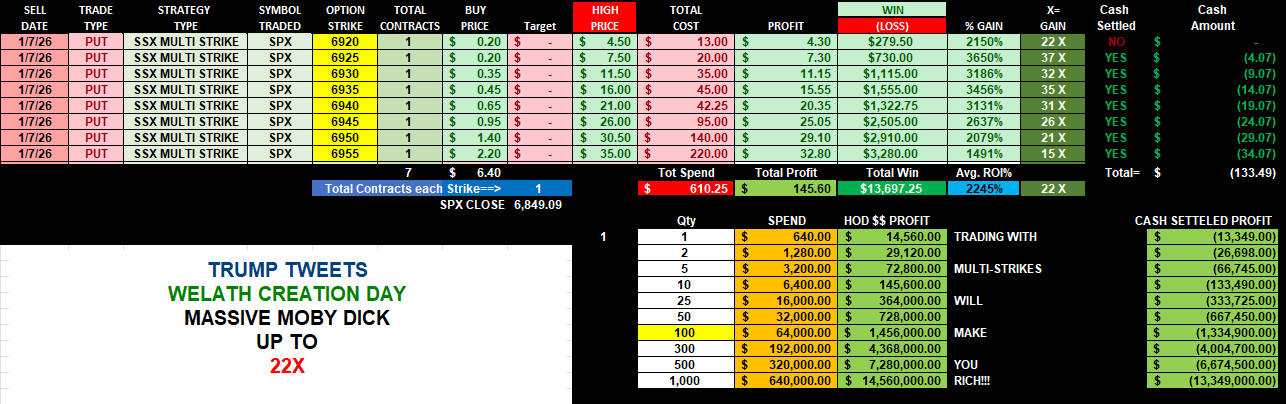
Task: Select the OPTION STRIKE column header
Action: pyautogui.click(x=344, y=17)
